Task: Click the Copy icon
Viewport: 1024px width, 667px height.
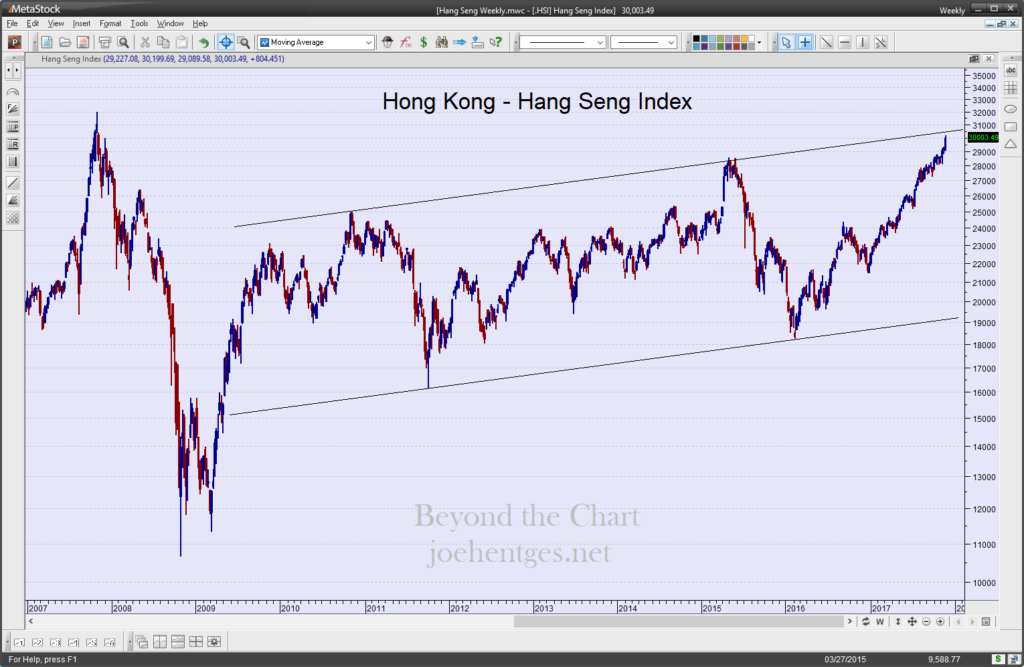Action: point(163,42)
